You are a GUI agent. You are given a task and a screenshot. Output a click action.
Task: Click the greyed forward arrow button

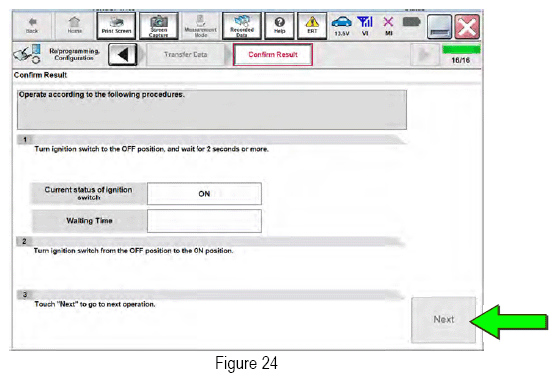pyautogui.click(x=424, y=54)
